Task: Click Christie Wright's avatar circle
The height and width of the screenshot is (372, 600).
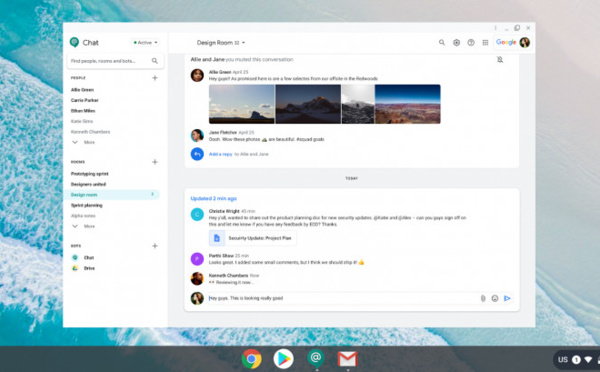Action: [197, 214]
